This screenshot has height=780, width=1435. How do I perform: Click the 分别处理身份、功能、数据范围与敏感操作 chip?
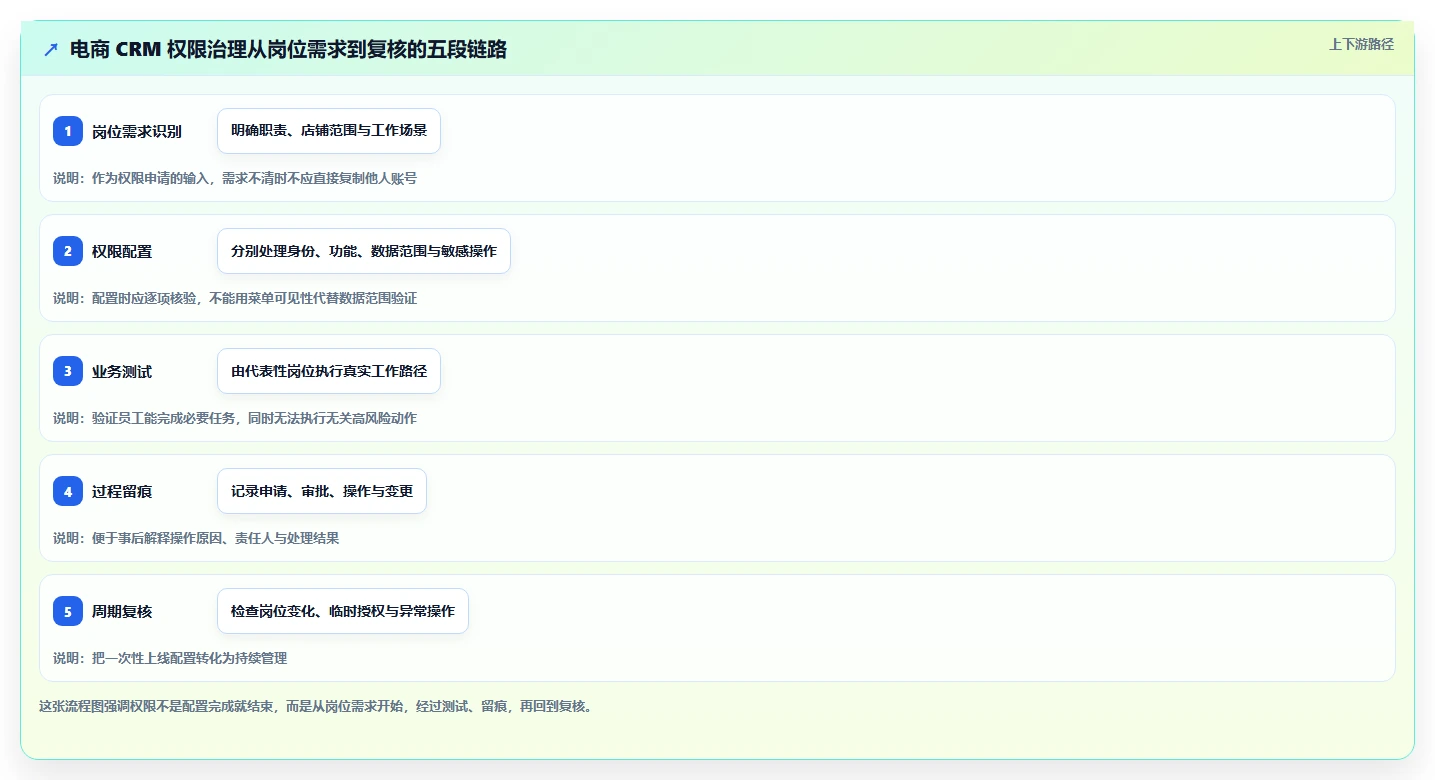pyautogui.click(x=364, y=251)
